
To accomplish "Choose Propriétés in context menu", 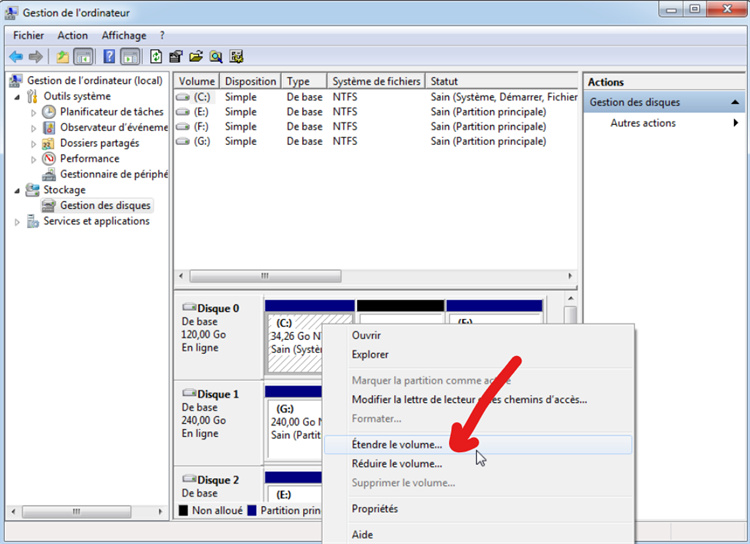I will (478, 509).
